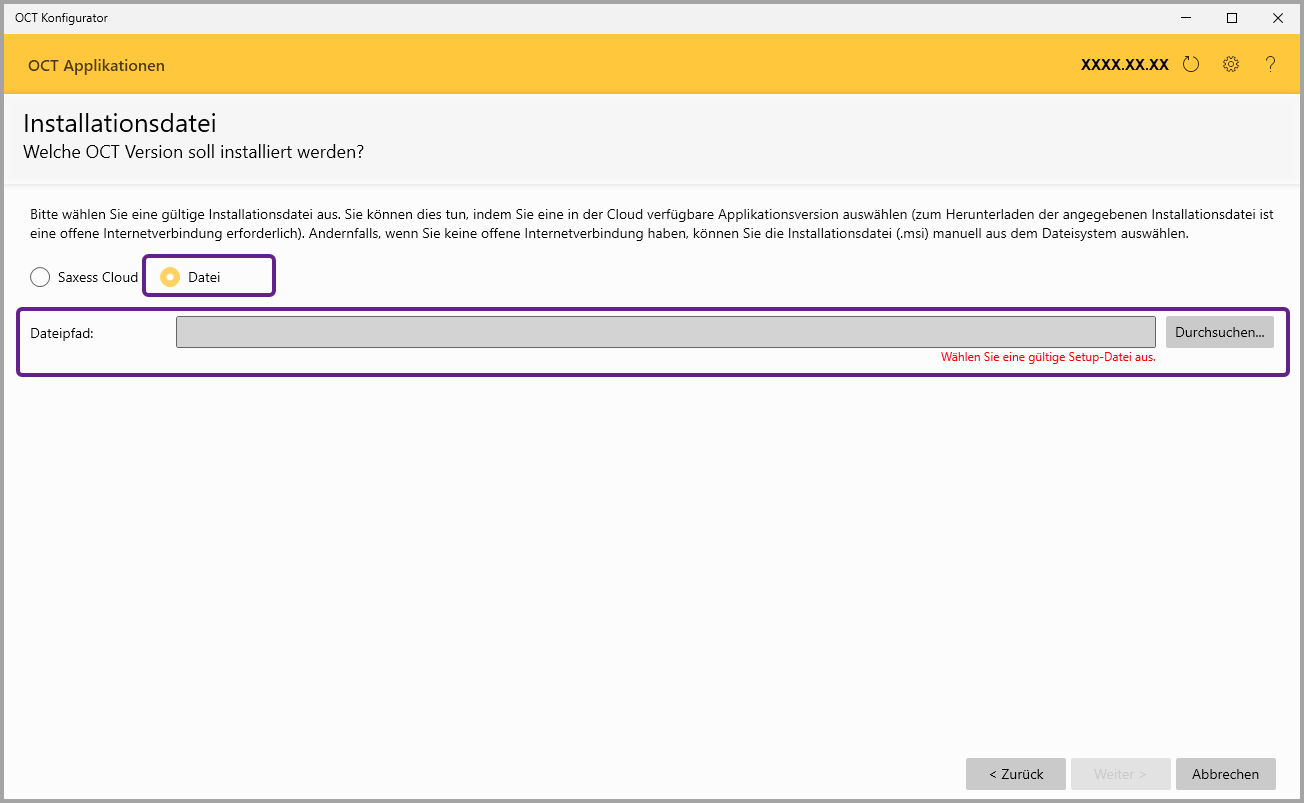Maximize the OCT Konfigurator window
Image resolution: width=1304 pixels, height=803 pixels.
[x=1232, y=18]
